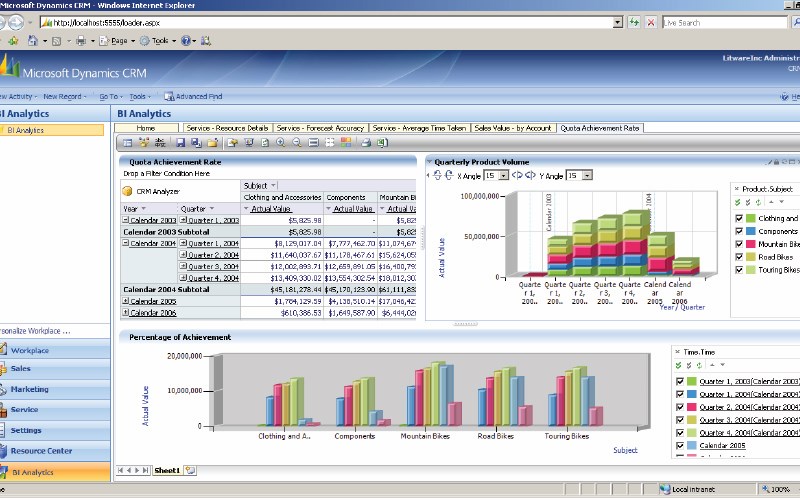Screen dimensions: 800x500
Task: Click the Zoom Out magnifier icon
Action: (297, 143)
